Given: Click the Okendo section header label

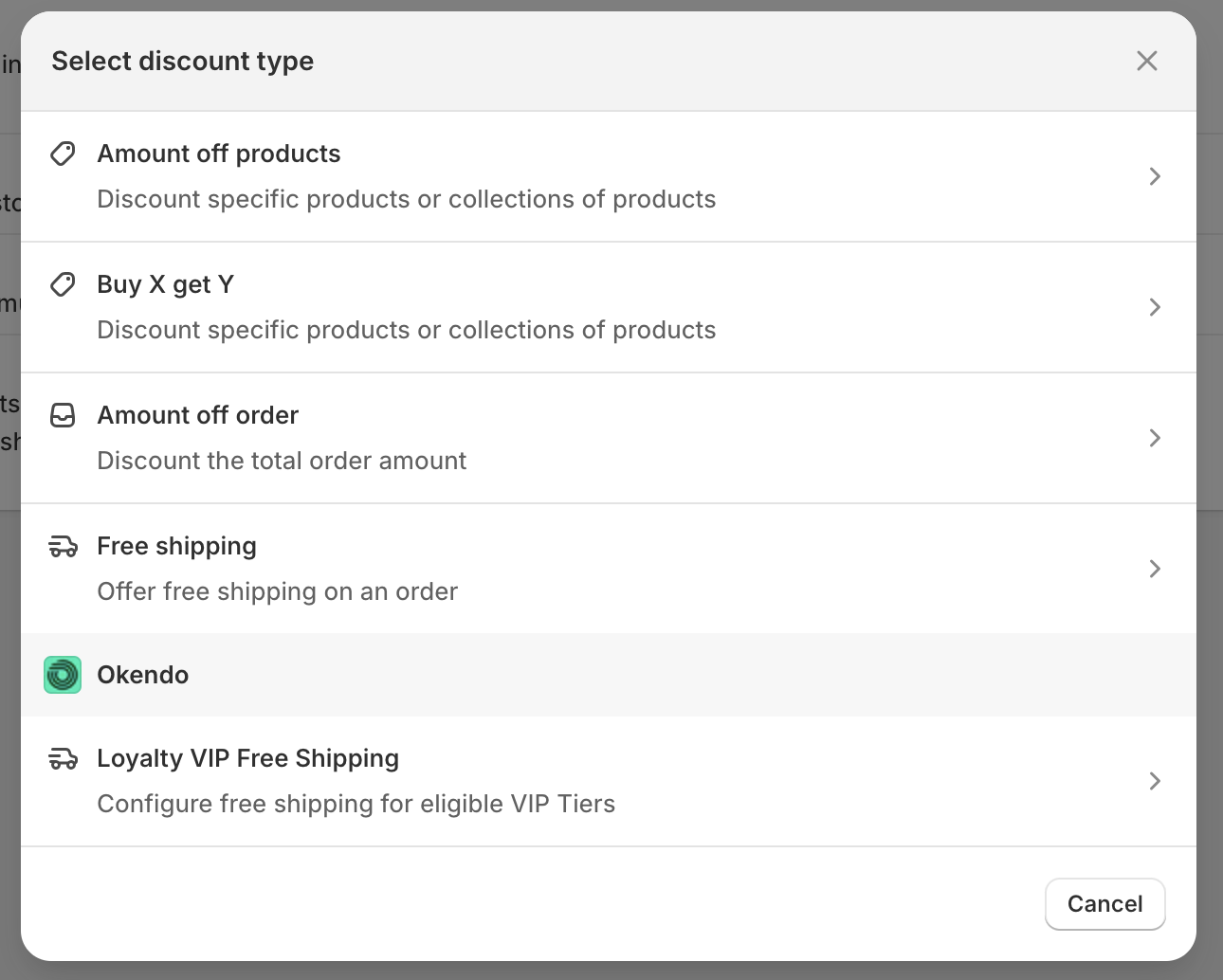Looking at the screenshot, I should pos(143,675).
